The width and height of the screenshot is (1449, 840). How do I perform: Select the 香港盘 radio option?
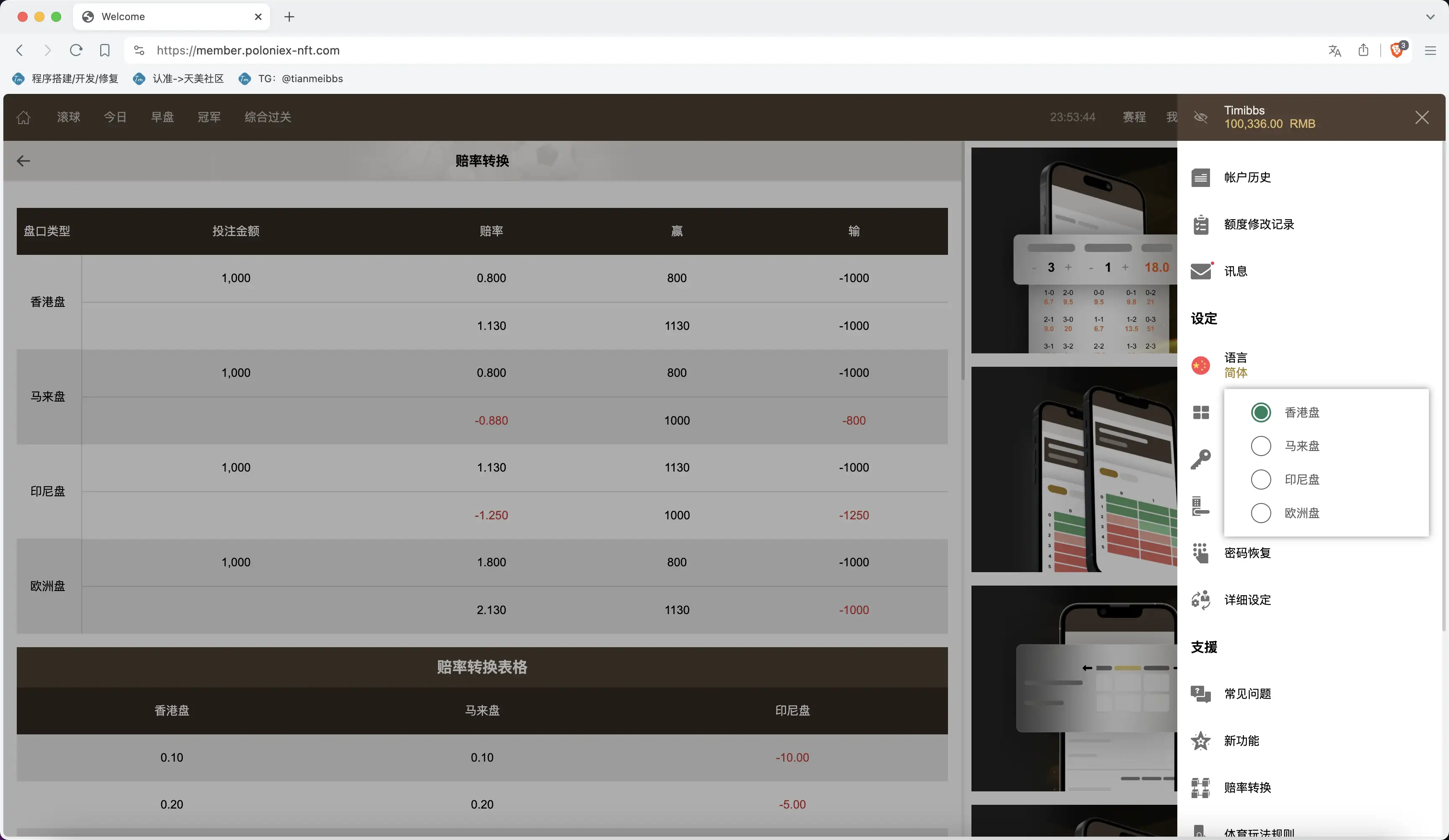click(x=1261, y=412)
